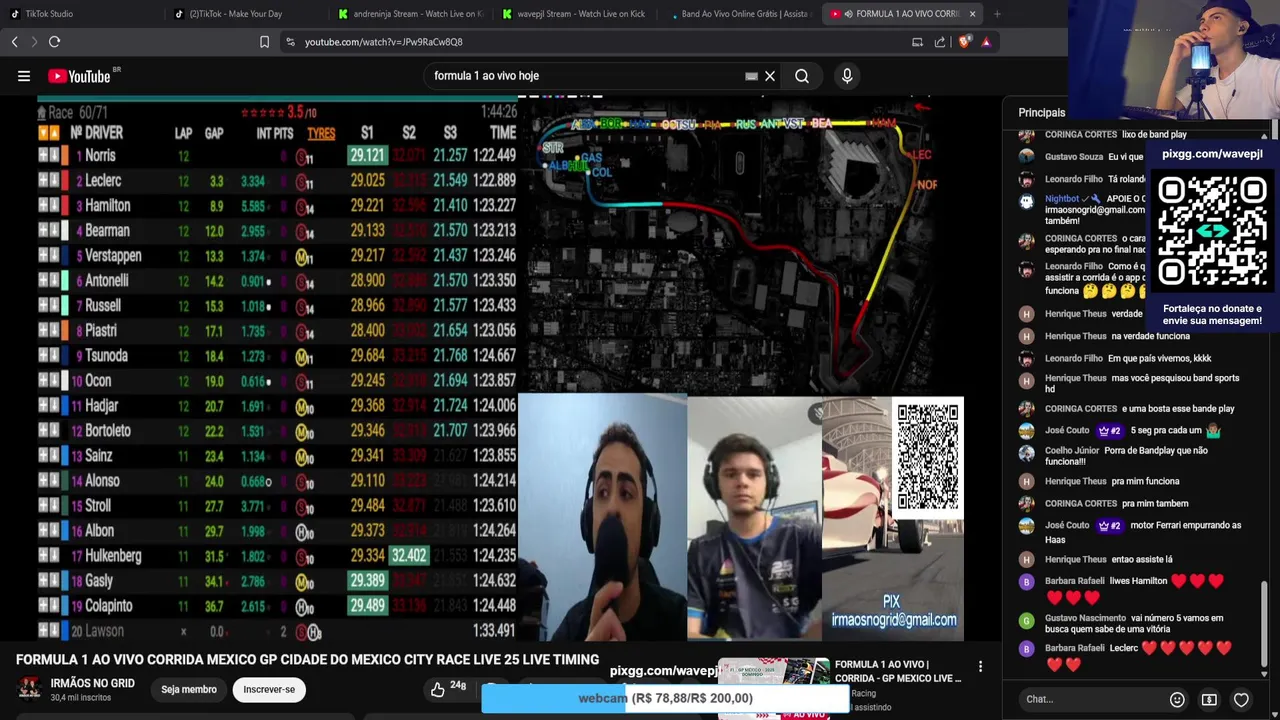Run search with the magnifying glass button
The width and height of the screenshot is (1280, 720).
point(802,76)
